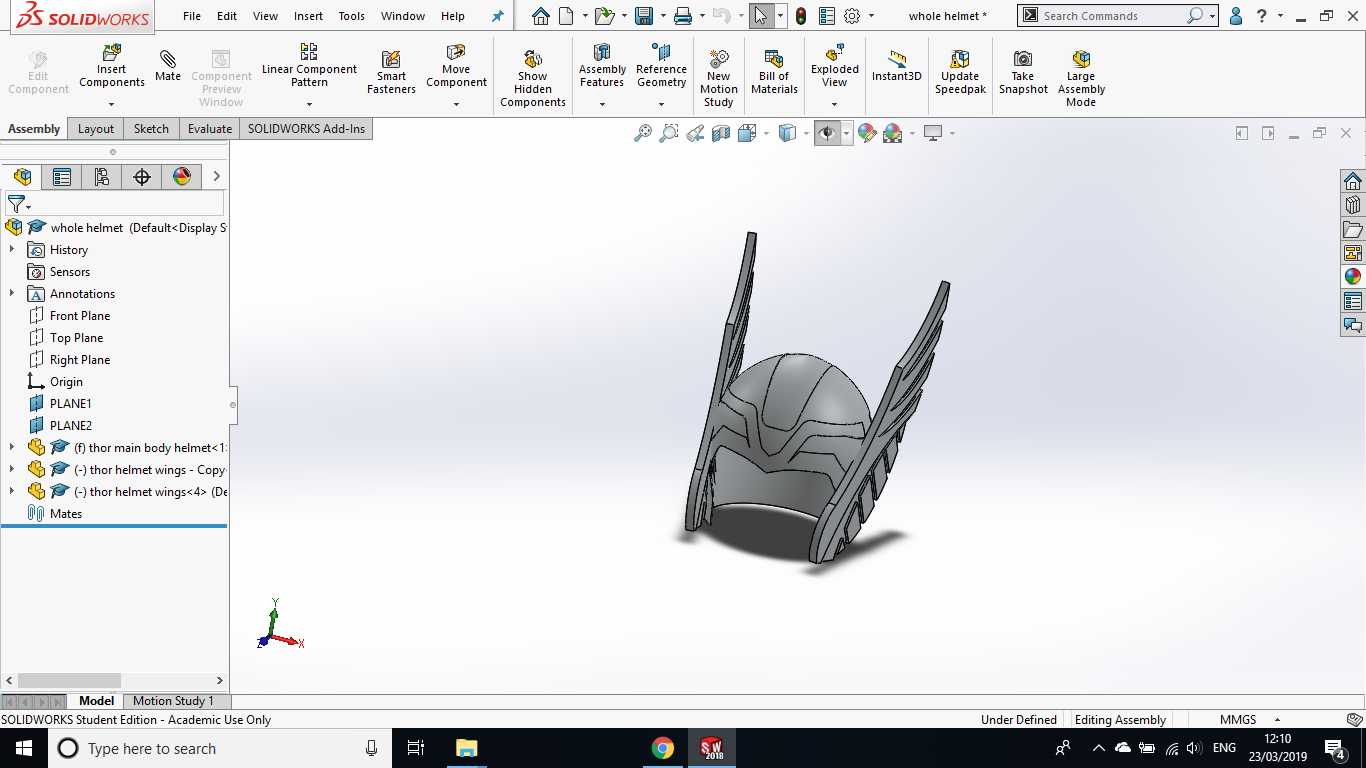Toggle the Instant3D tool
Screen dimensions: 1366x768
coord(896,66)
